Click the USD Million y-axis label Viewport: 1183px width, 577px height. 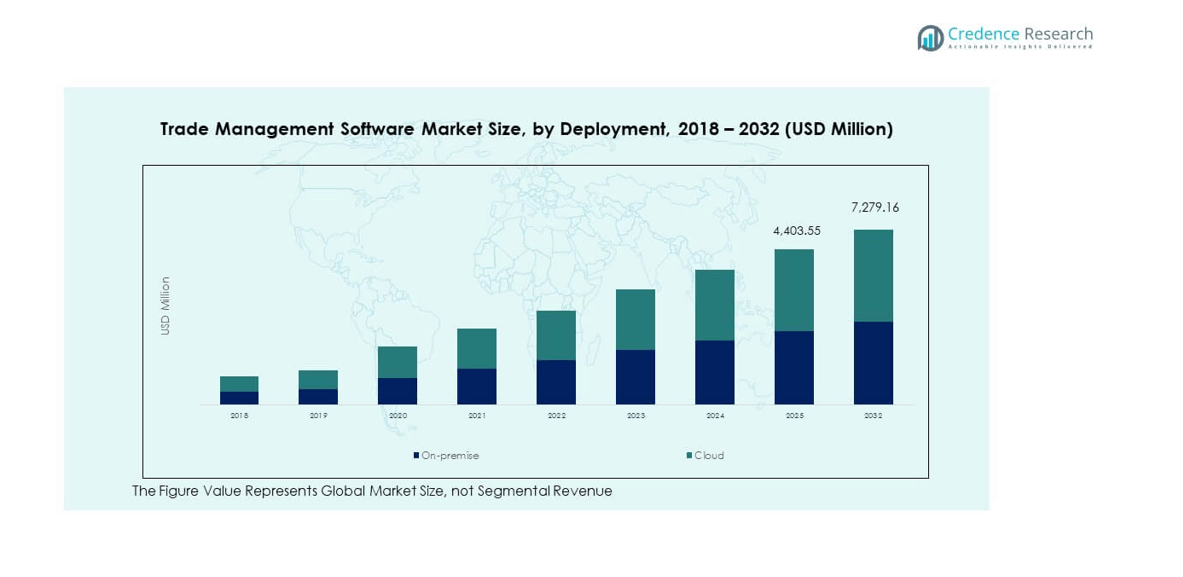pyautogui.click(x=166, y=305)
